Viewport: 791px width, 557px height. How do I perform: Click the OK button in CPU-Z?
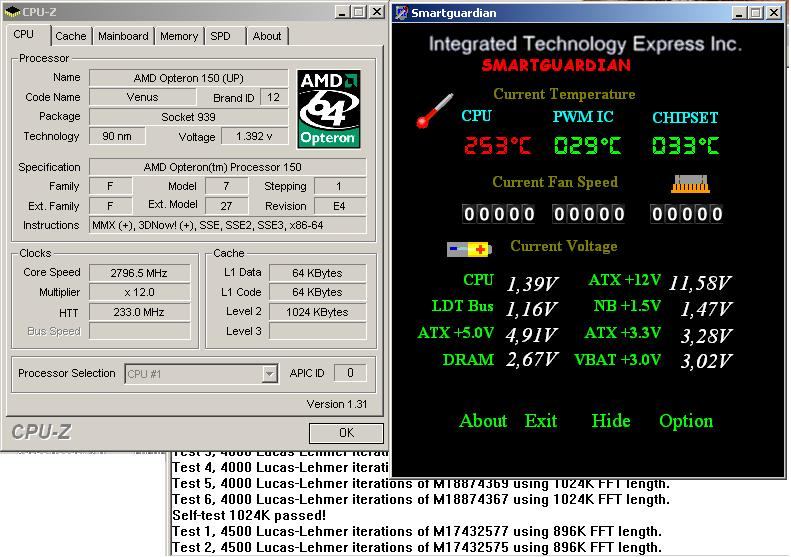click(346, 433)
